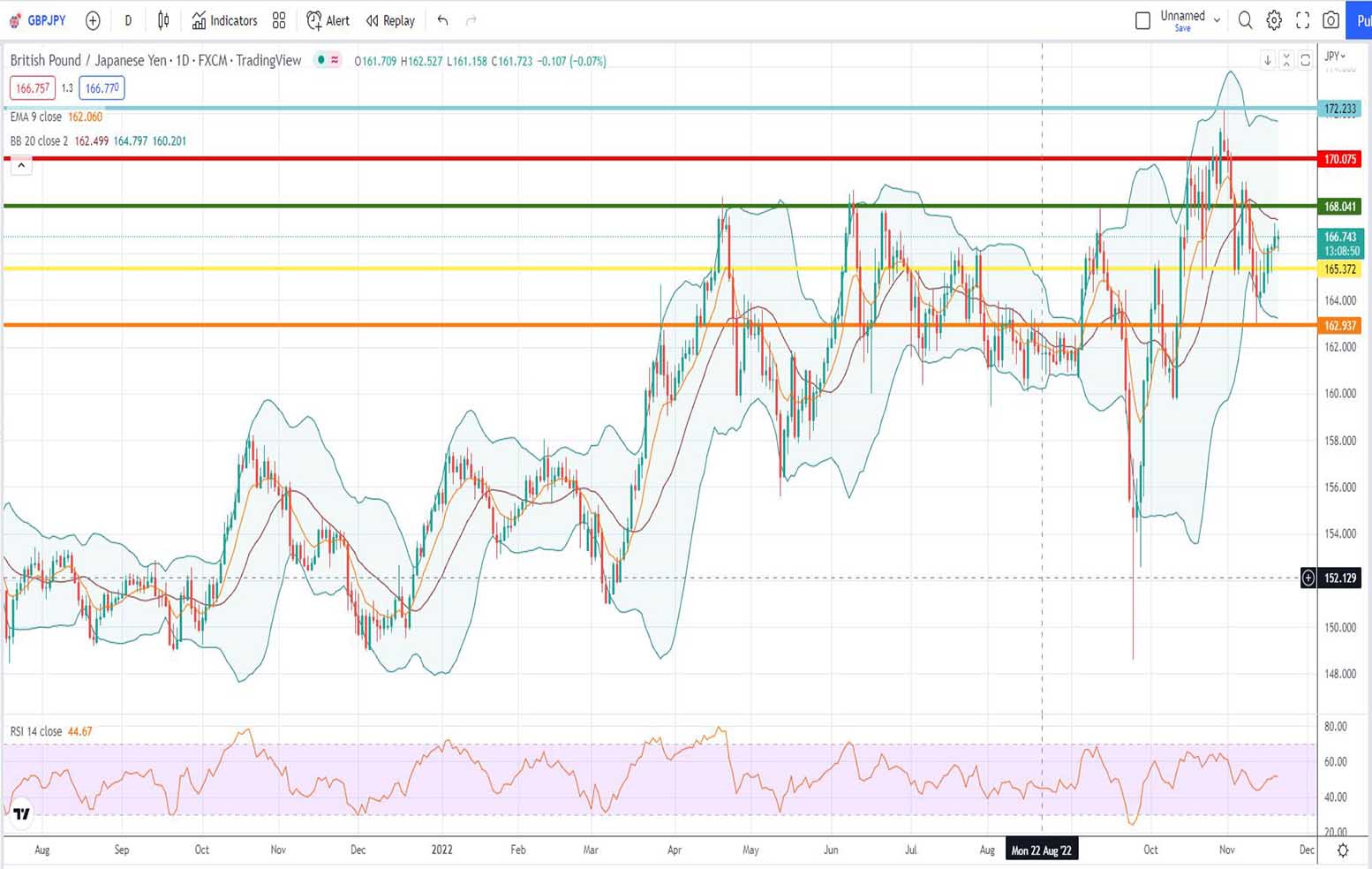1372x869 pixels.
Task: Click the Mon 22 Aug '22 date marker
Action: [1043, 850]
